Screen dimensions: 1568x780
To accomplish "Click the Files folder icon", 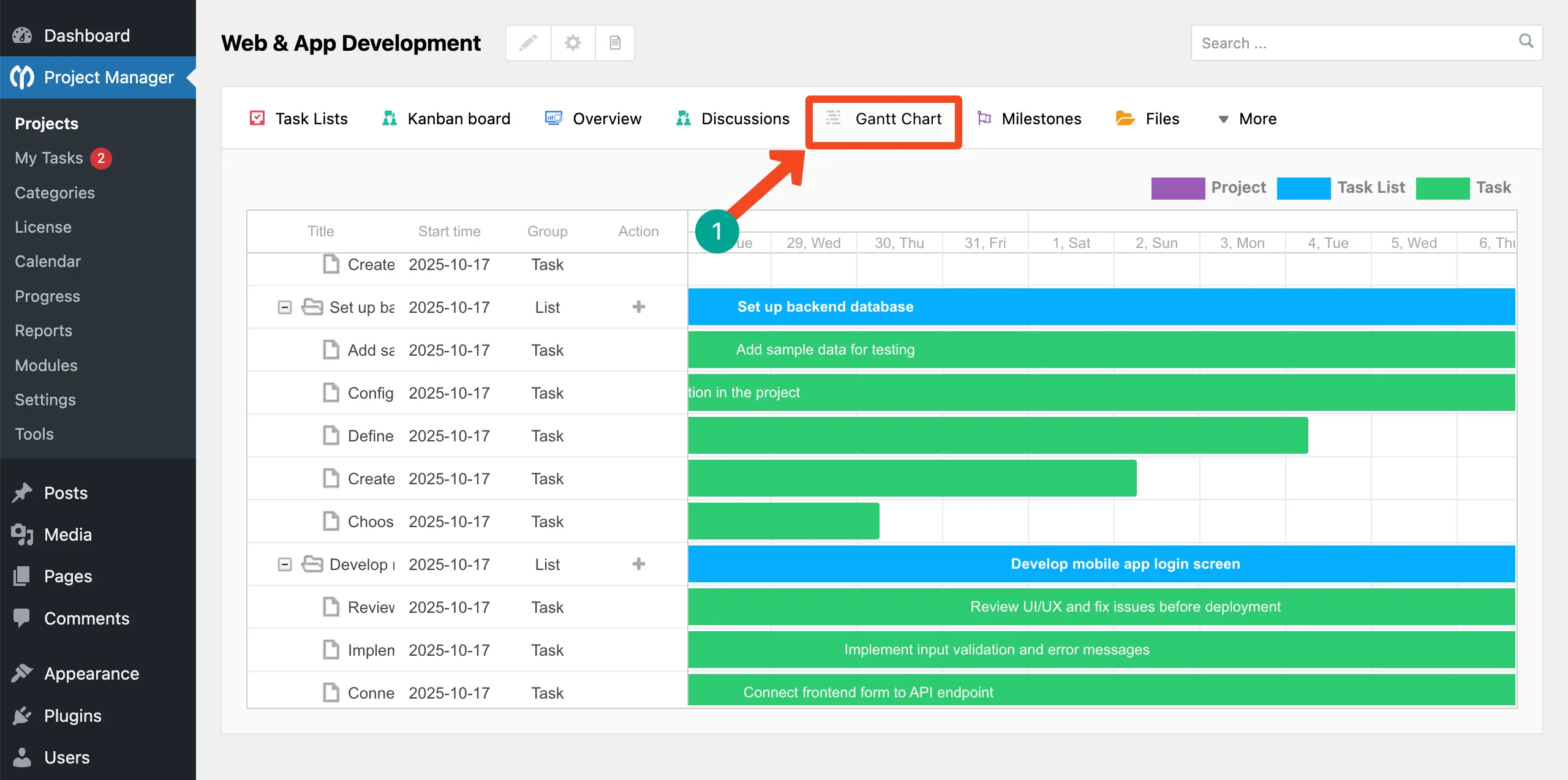I will click(x=1125, y=118).
